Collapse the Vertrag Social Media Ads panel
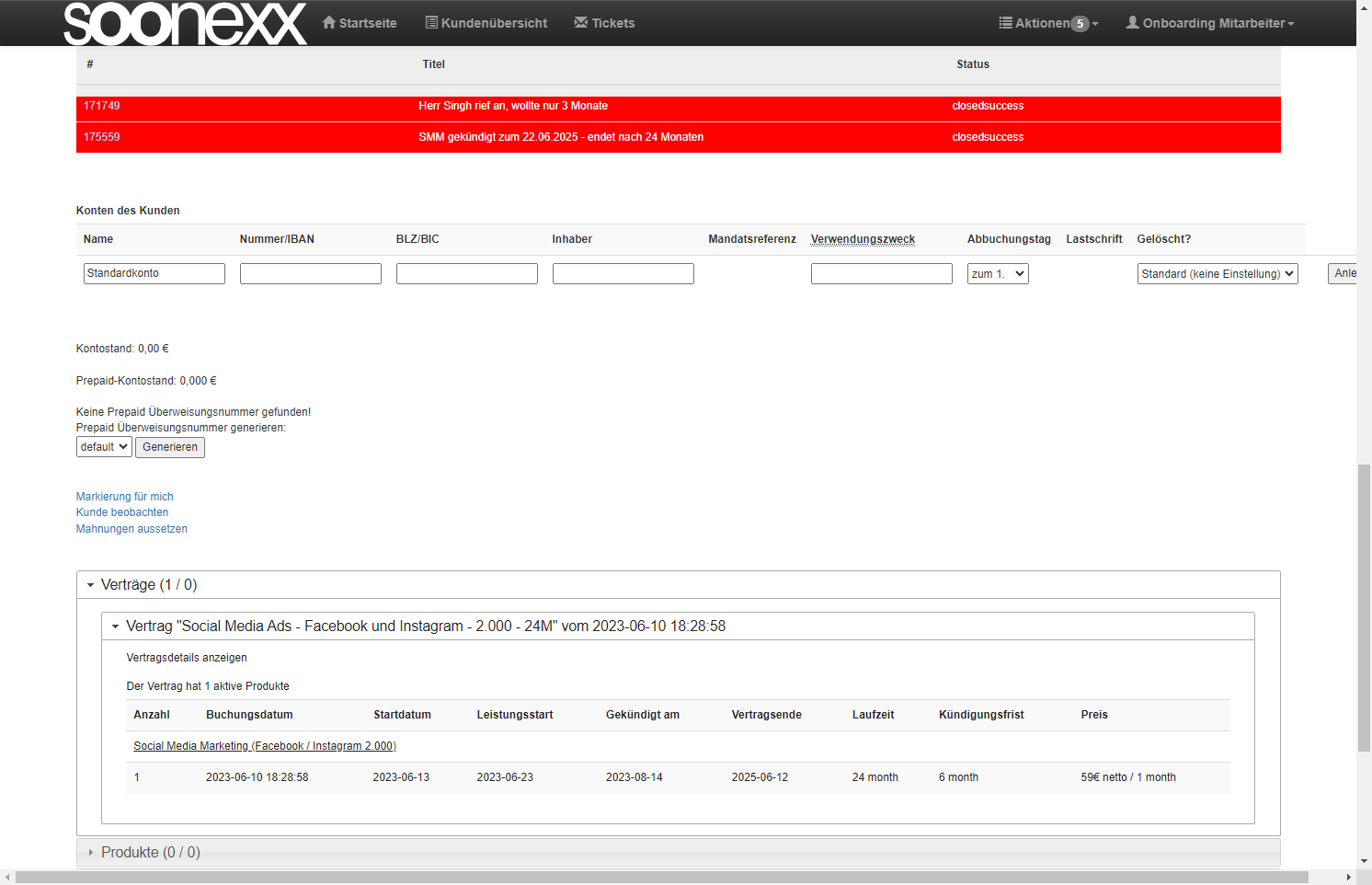The image size is (1372, 885). pos(678,626)
